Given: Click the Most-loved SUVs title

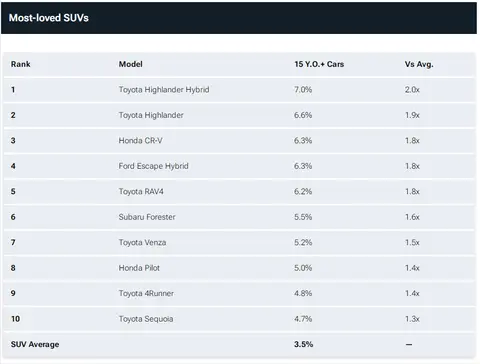Looking at the screenshot, I should [x=49, y=18].
